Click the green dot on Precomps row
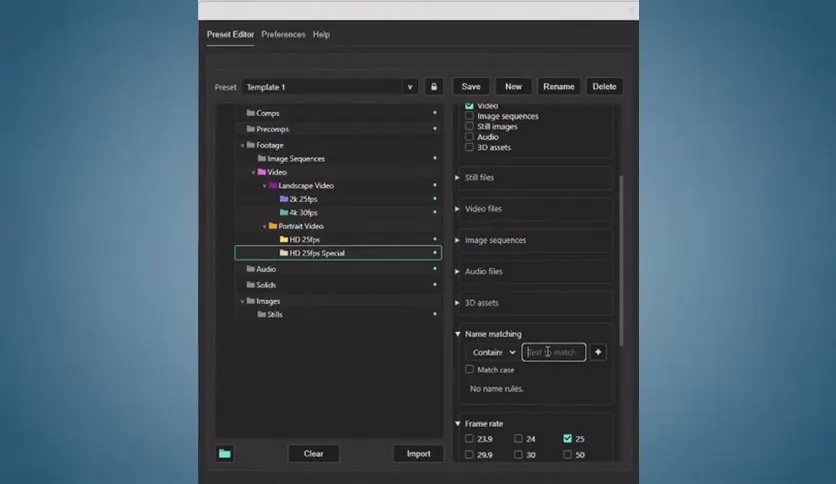Screen dimensions: 836x484 point(435,128)
